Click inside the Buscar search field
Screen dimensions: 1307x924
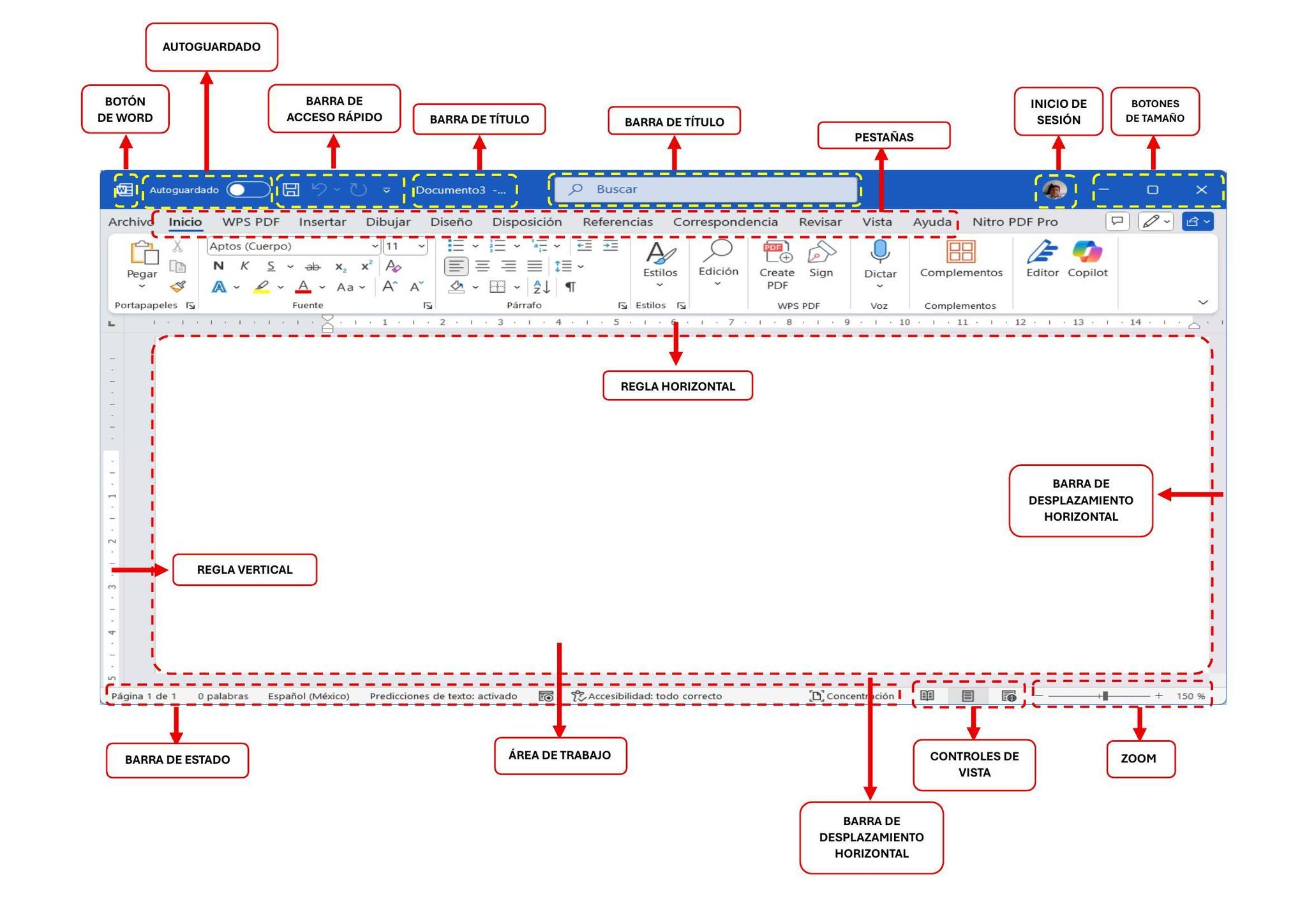point(705,190)
